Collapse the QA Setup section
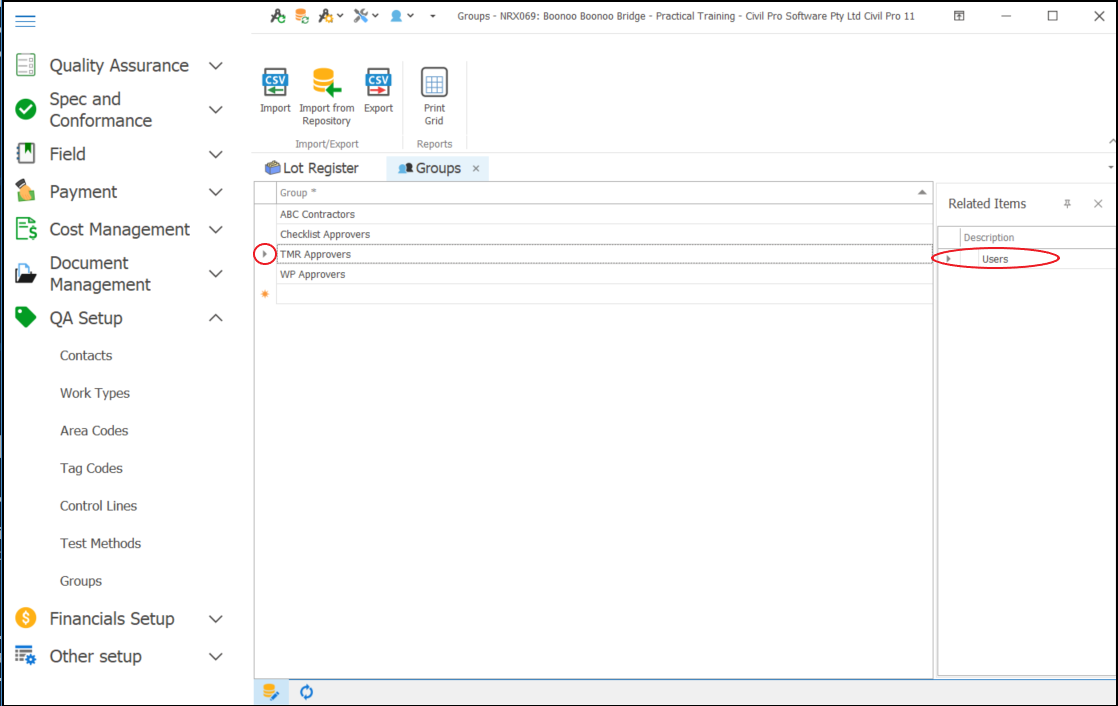Screen dimensions: 1118x706 (x=215, y=318)
